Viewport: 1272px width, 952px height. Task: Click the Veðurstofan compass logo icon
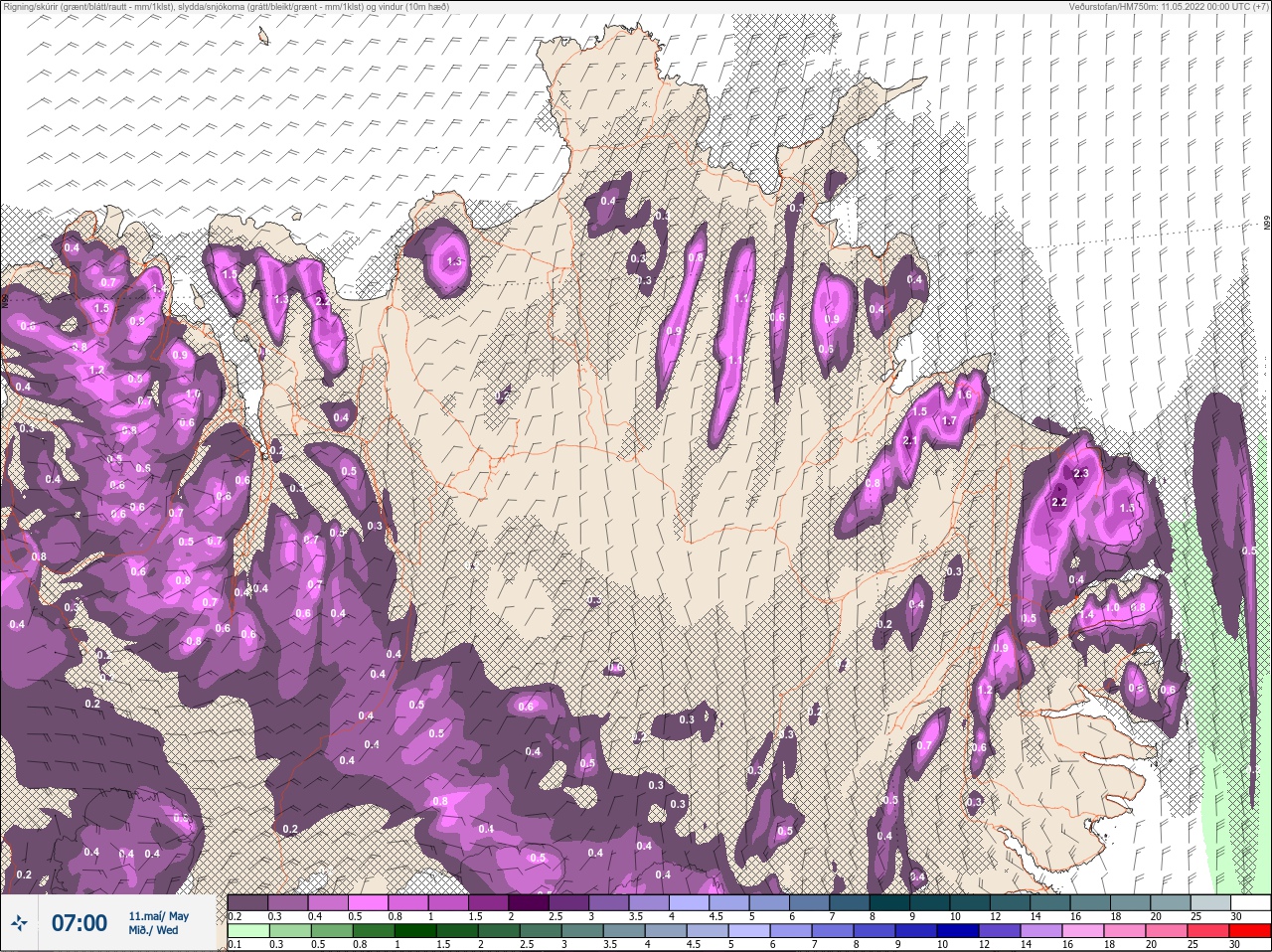pos(20,923)
